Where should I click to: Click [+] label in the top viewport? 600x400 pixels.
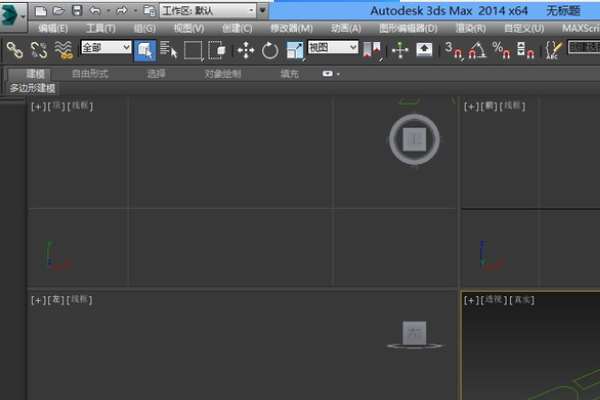[x=38, y=106]
